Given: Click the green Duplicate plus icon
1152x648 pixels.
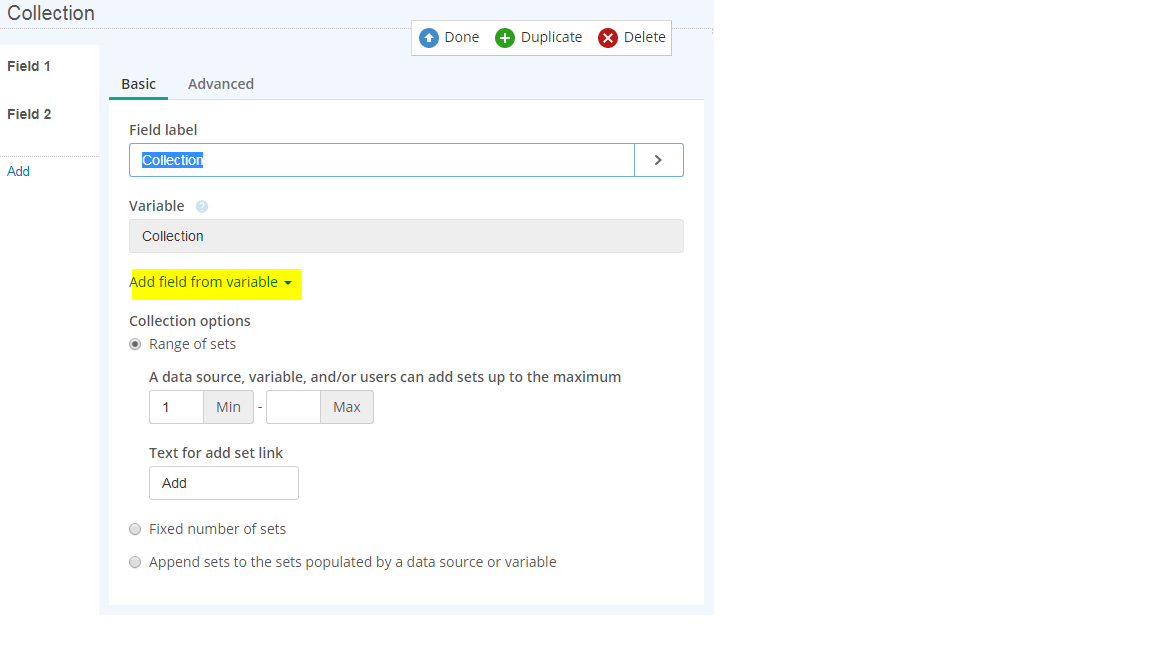Looking at the screenshot, I should coord(505,38).
